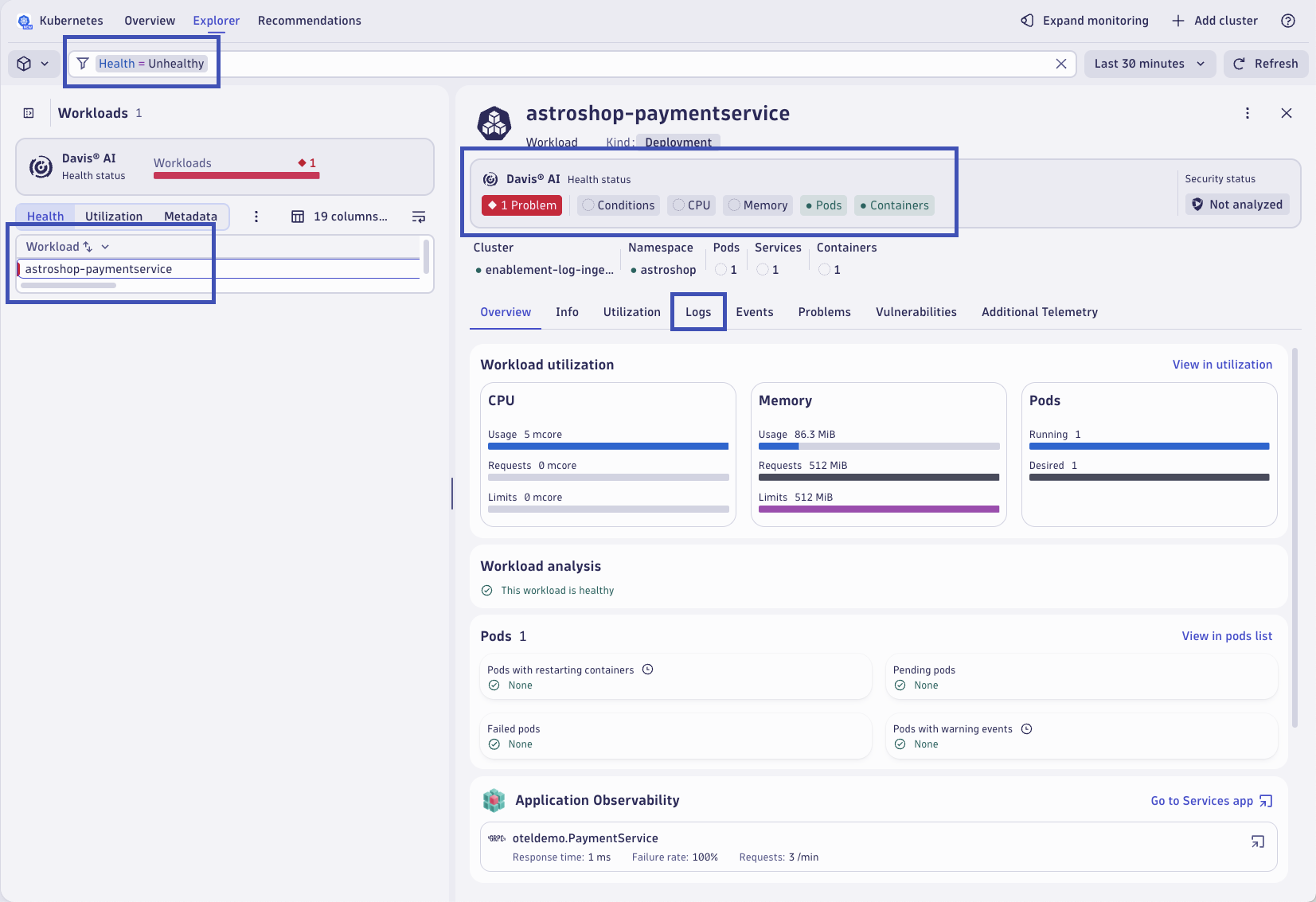Open the View in pods list link
The image size is (1316, 902).
coord(1227,636)
